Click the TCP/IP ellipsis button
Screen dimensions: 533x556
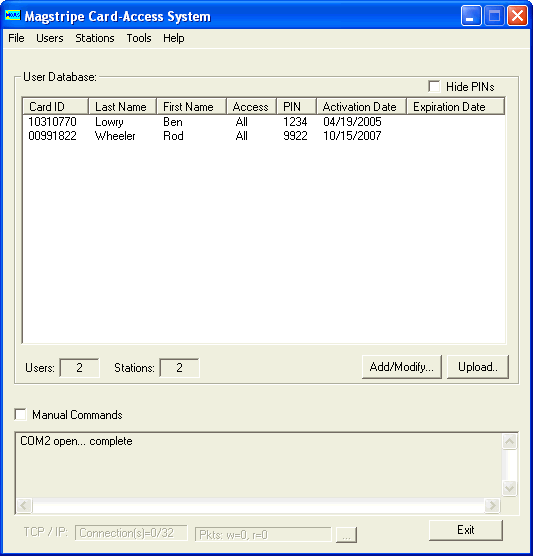346,534
